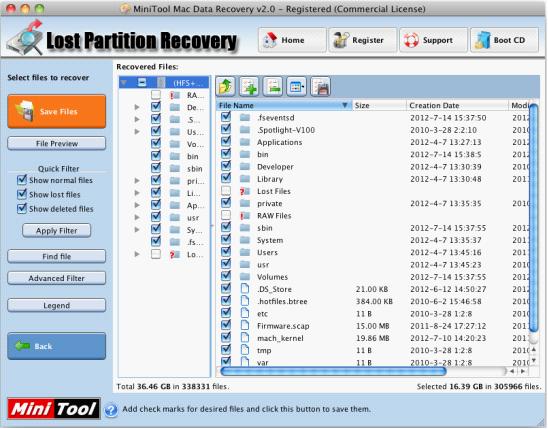Viewport: 548px width, 429px height.
Task: Select the .Spotlight-V100 row name
Action: [x=286, y=130]
